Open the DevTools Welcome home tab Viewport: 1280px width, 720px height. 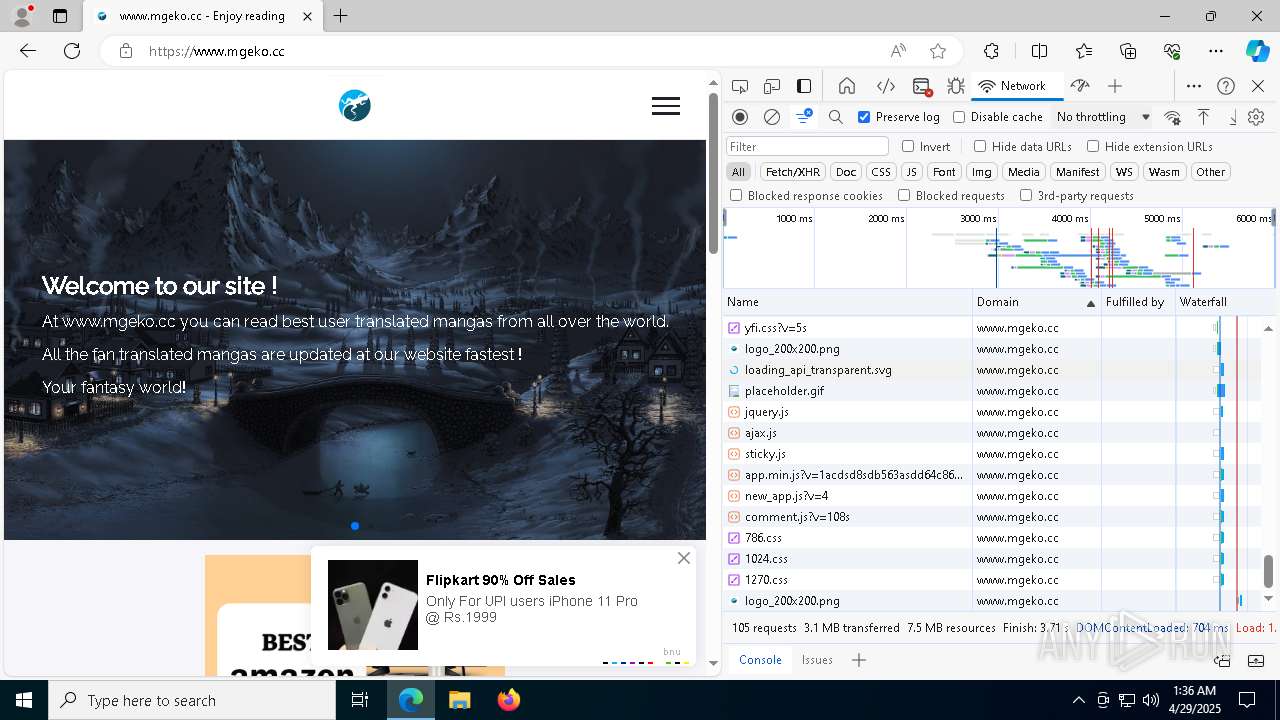pyautogui.click(x=847, y=86)
